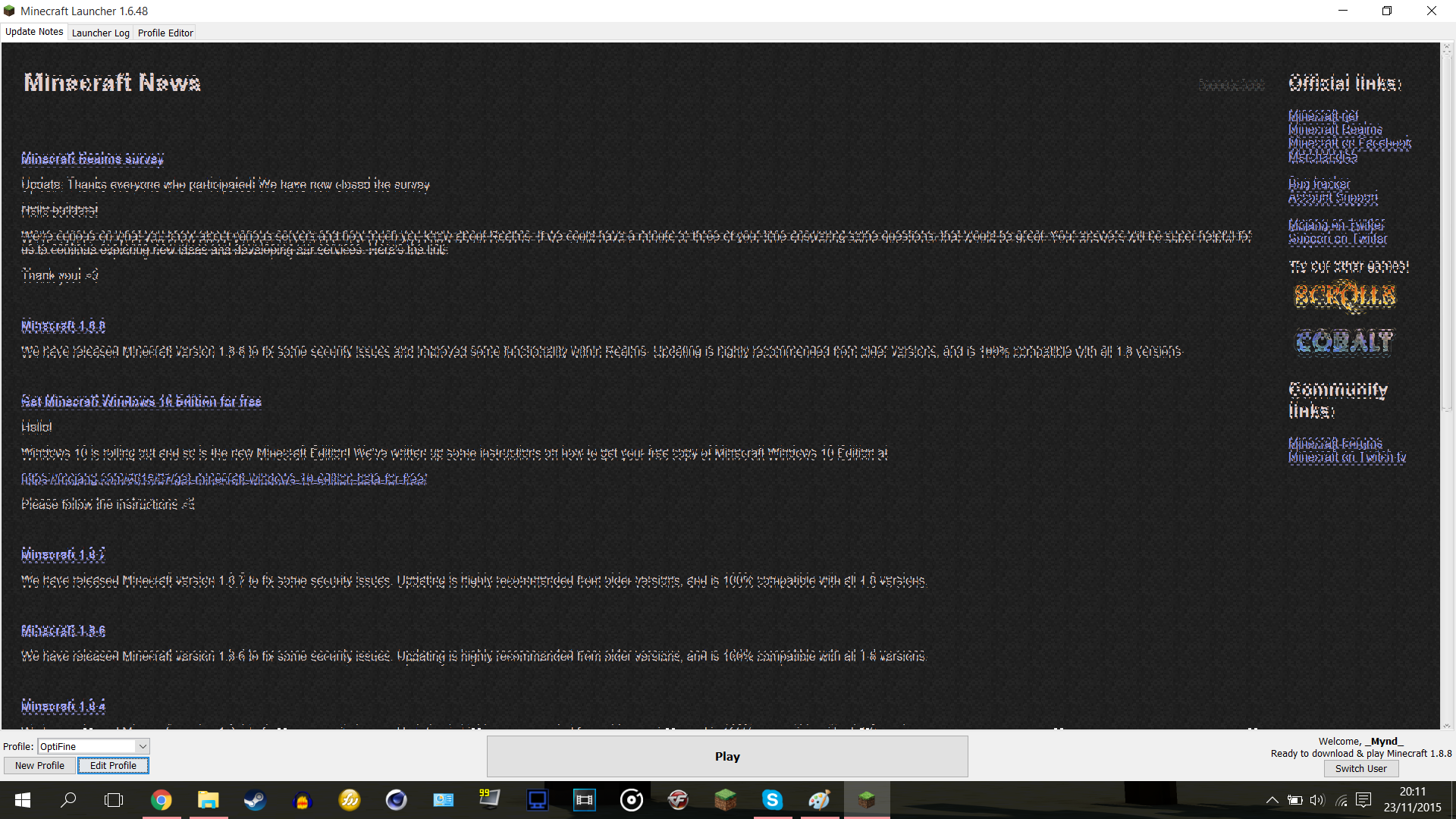Show hidden system tray icons

1272,800
